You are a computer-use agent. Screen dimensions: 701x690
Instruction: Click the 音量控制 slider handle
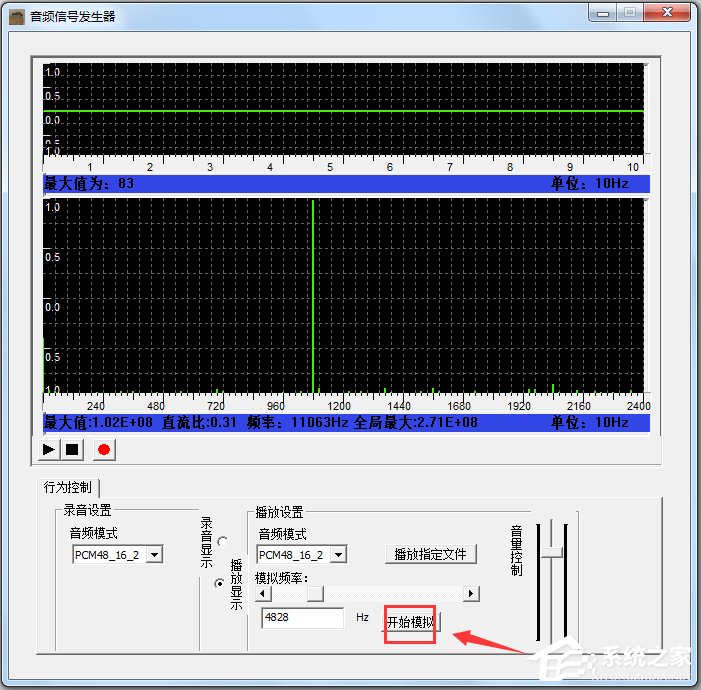click(x=552, y=552)
